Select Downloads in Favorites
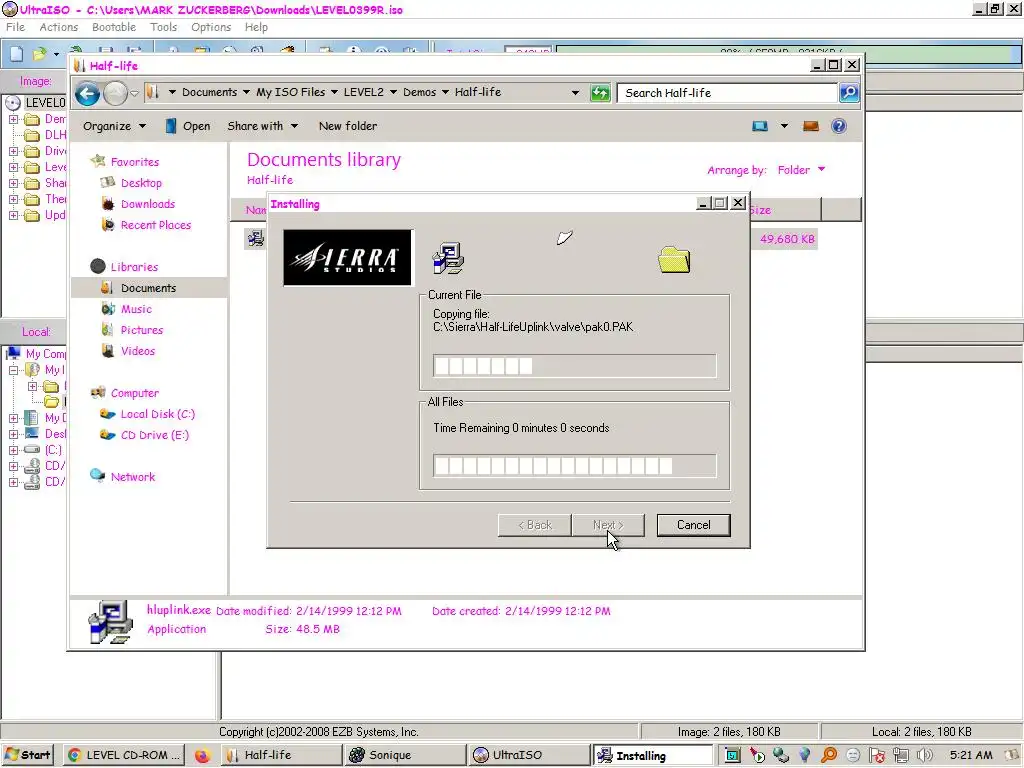Screen dimensions: 1024x768 (148, 204)
